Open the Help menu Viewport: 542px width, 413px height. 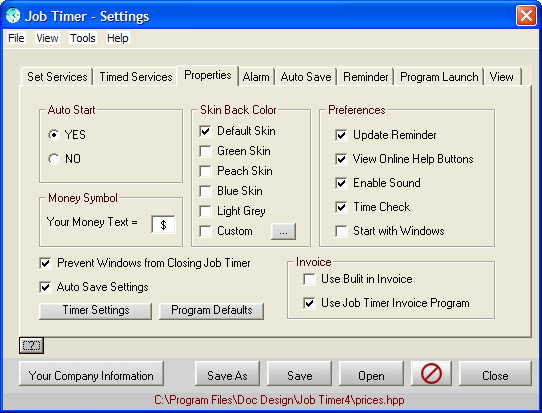118,38
